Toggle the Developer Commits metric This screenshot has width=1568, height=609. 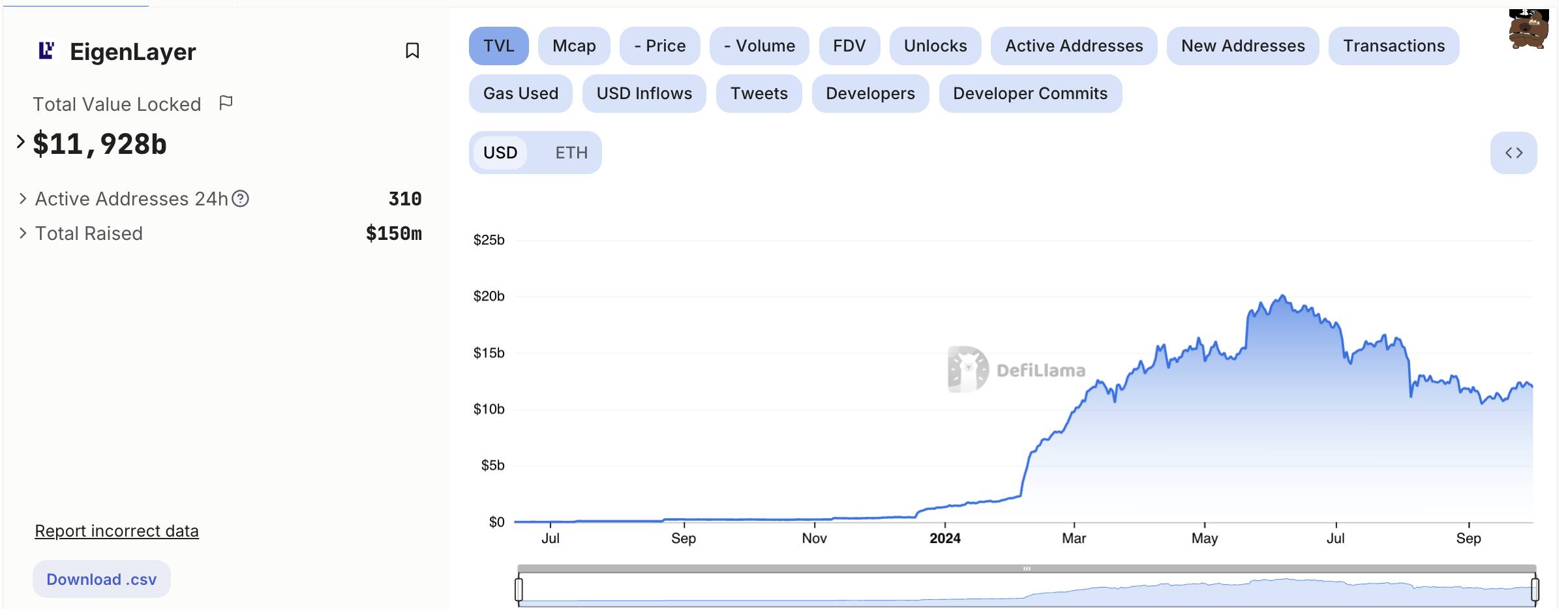tap(1030, 93)
